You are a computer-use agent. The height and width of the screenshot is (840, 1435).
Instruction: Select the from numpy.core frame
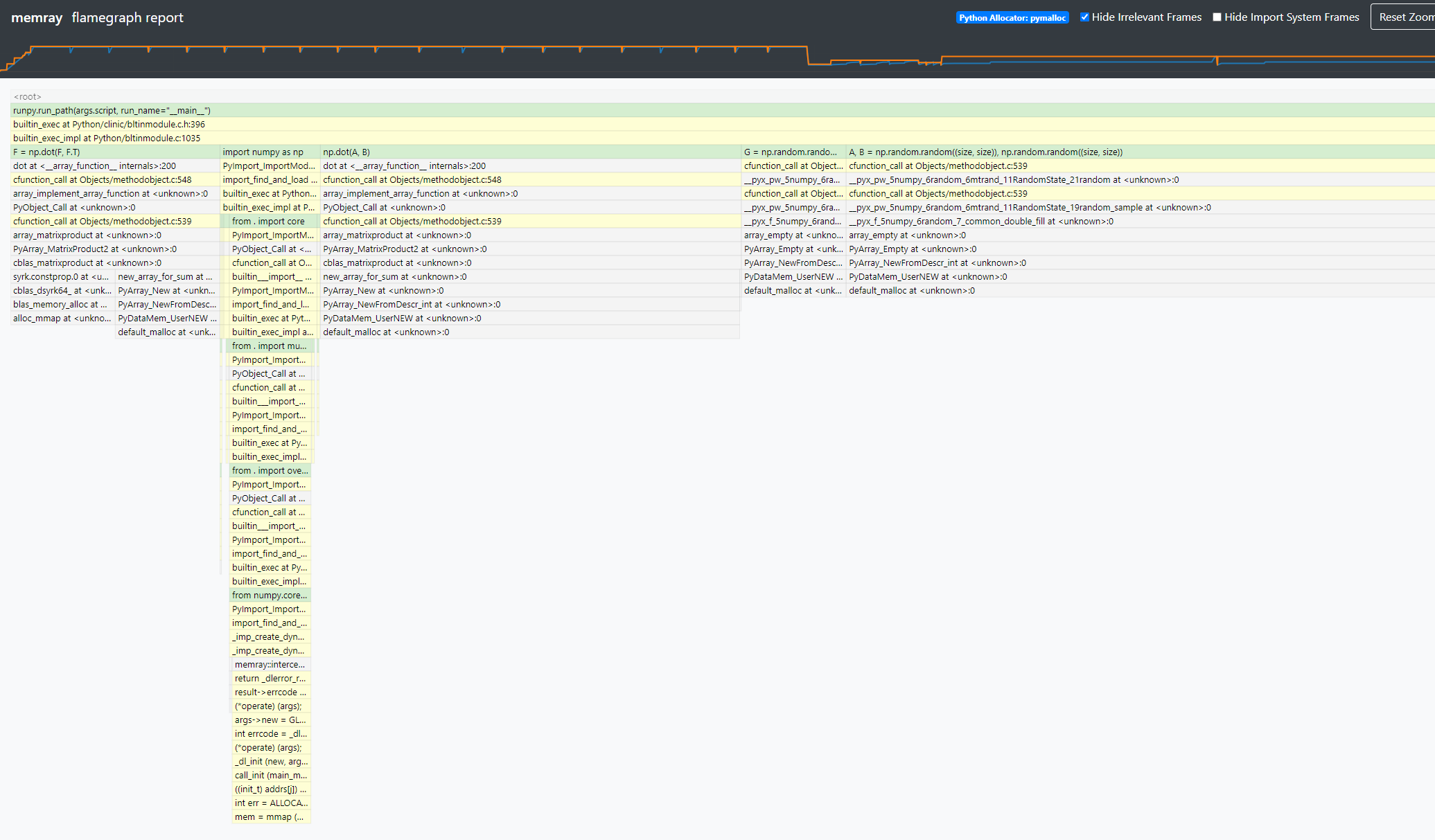270,596
